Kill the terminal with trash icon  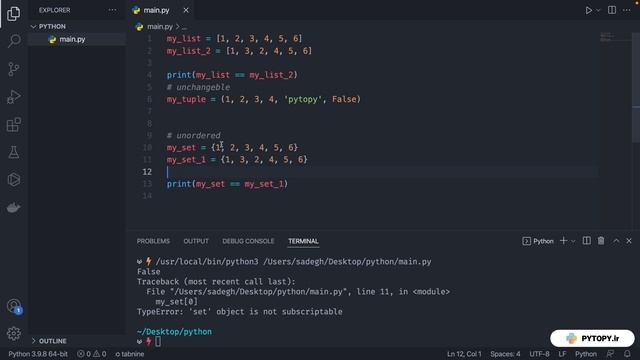point(601,241)
